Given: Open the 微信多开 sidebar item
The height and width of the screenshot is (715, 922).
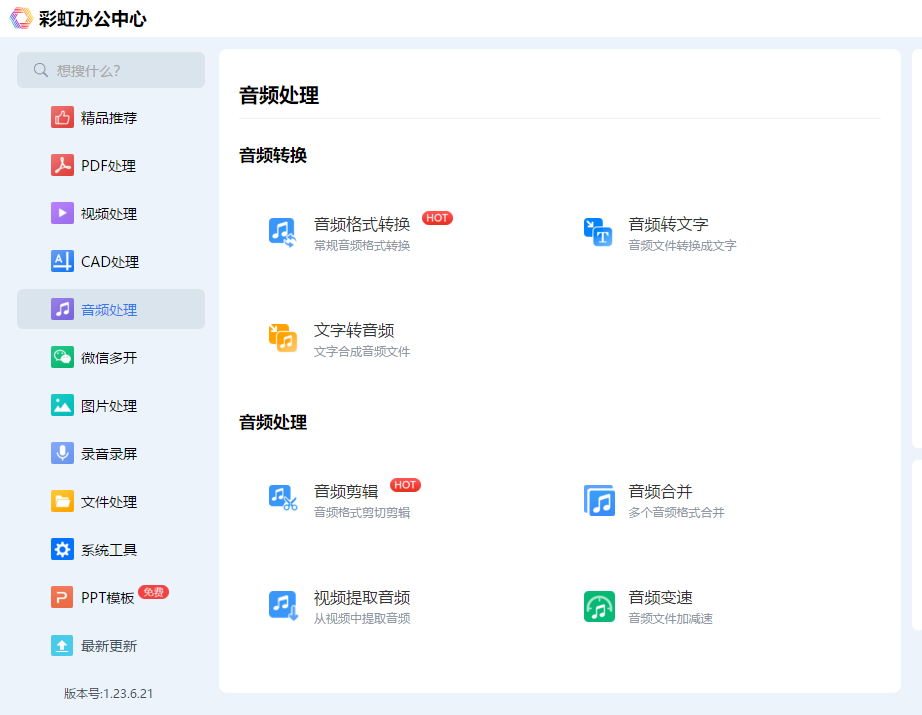Looking at the screenshot, I should tap(111, 358).
